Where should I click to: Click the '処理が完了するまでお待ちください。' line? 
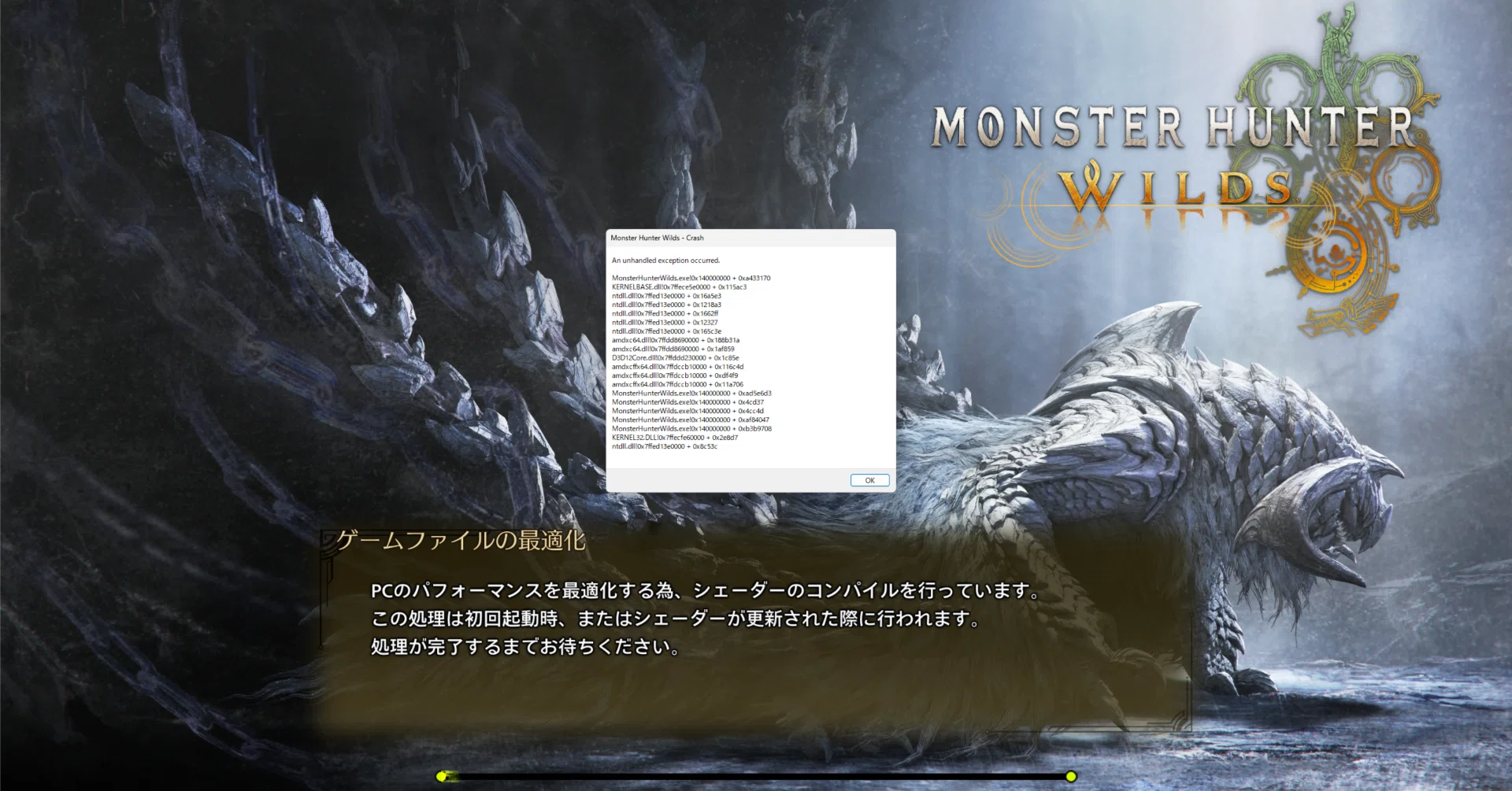(x=525, y=647)
